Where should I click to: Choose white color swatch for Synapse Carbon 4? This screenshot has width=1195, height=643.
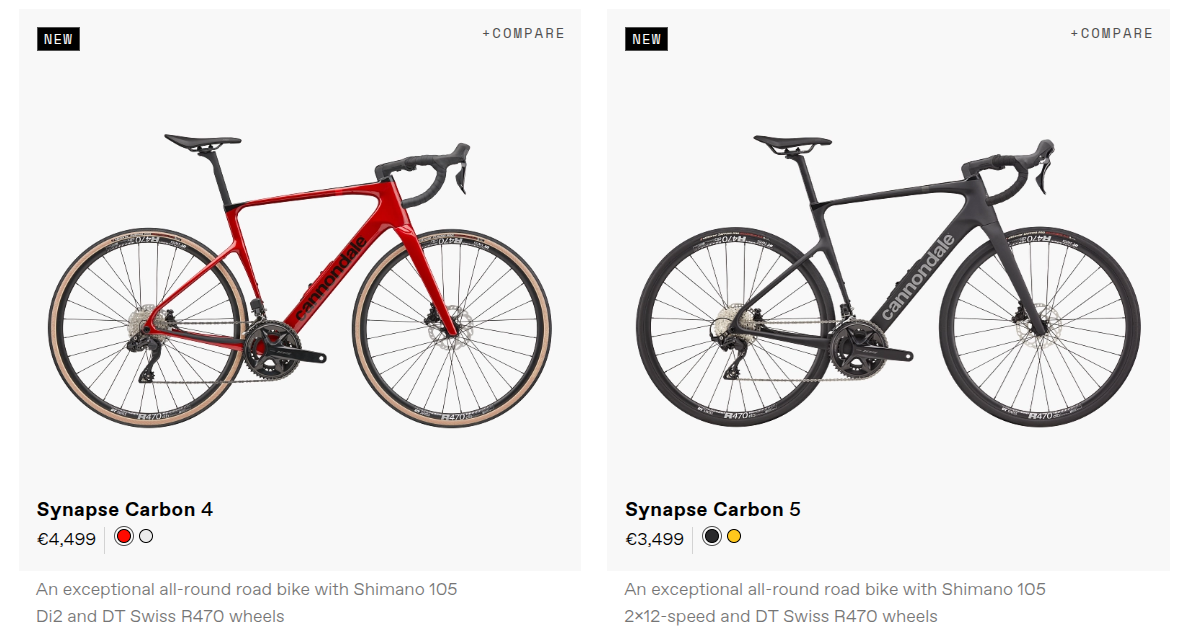pos(146,537)
